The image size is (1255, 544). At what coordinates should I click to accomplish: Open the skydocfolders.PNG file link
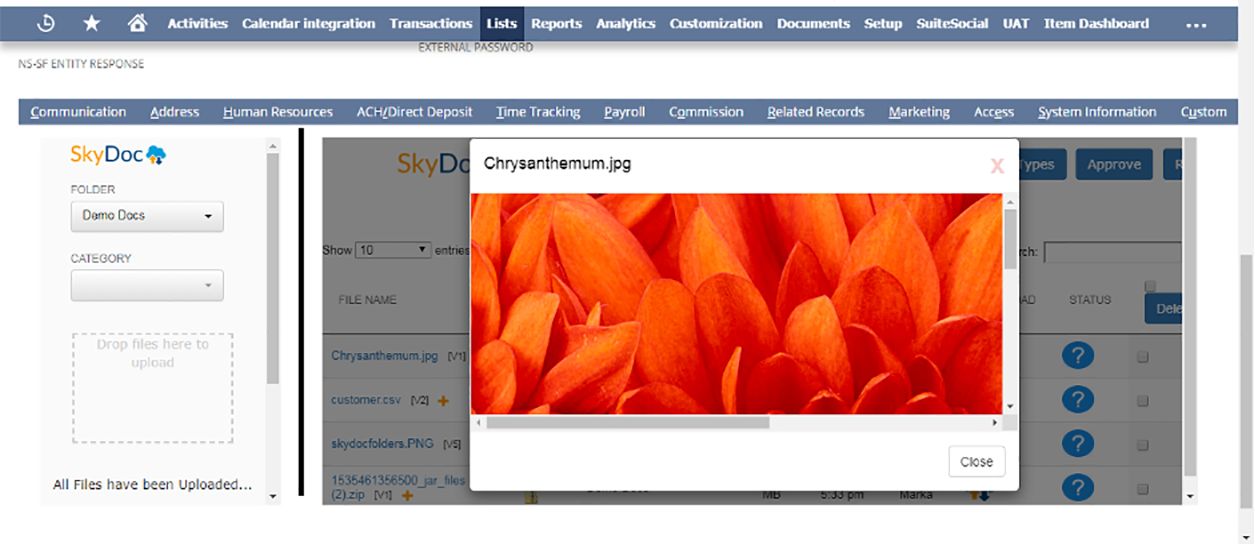coord(383,444)
